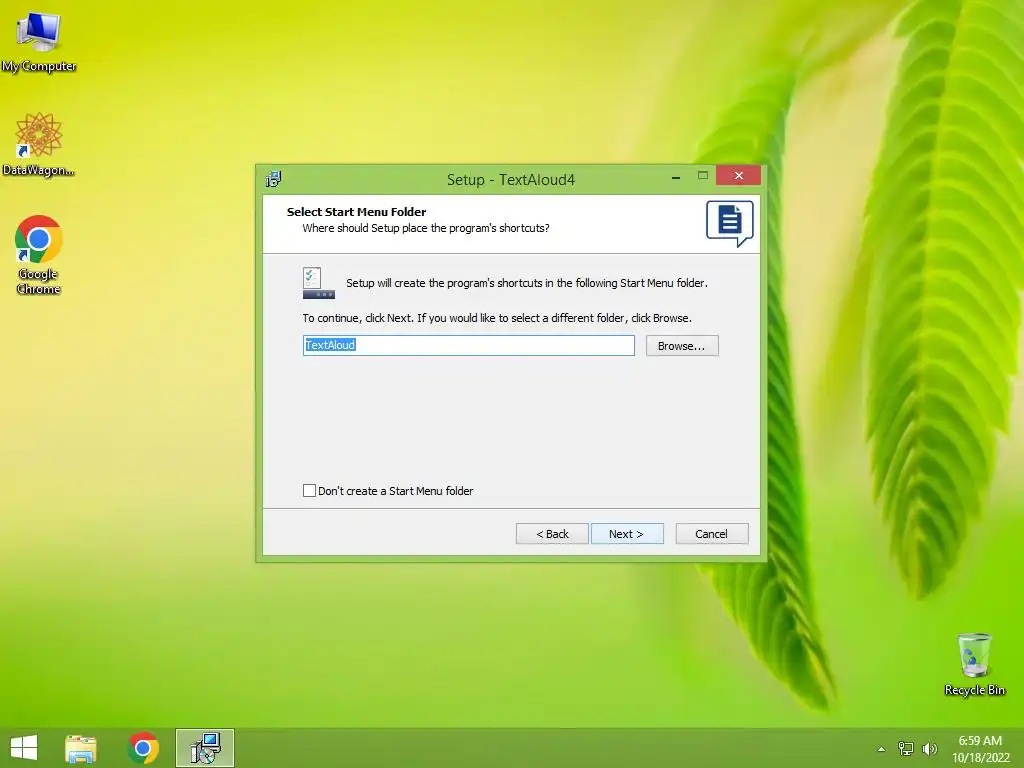Screen dimensions: 1024x768
Task: Close the Setup - TextAloud4 window
Action: (x=739, y=175)
